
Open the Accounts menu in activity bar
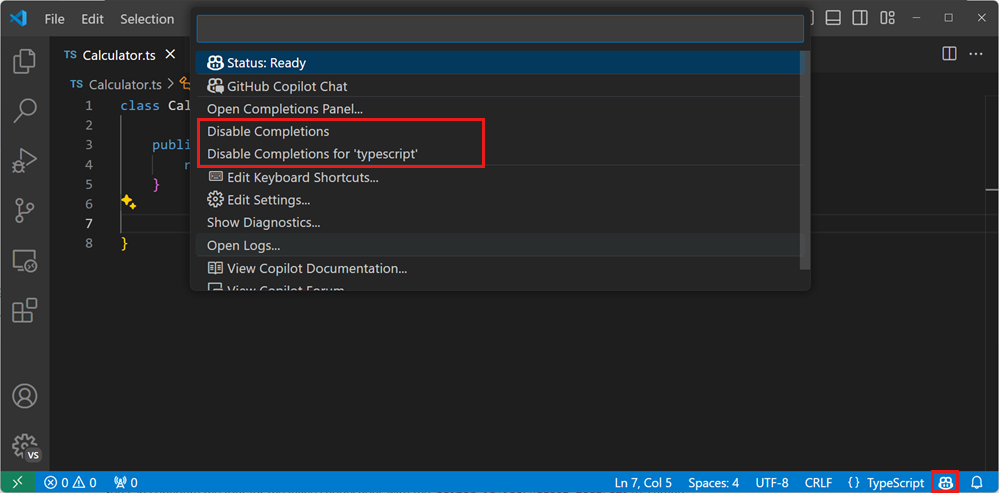(24, 397)
